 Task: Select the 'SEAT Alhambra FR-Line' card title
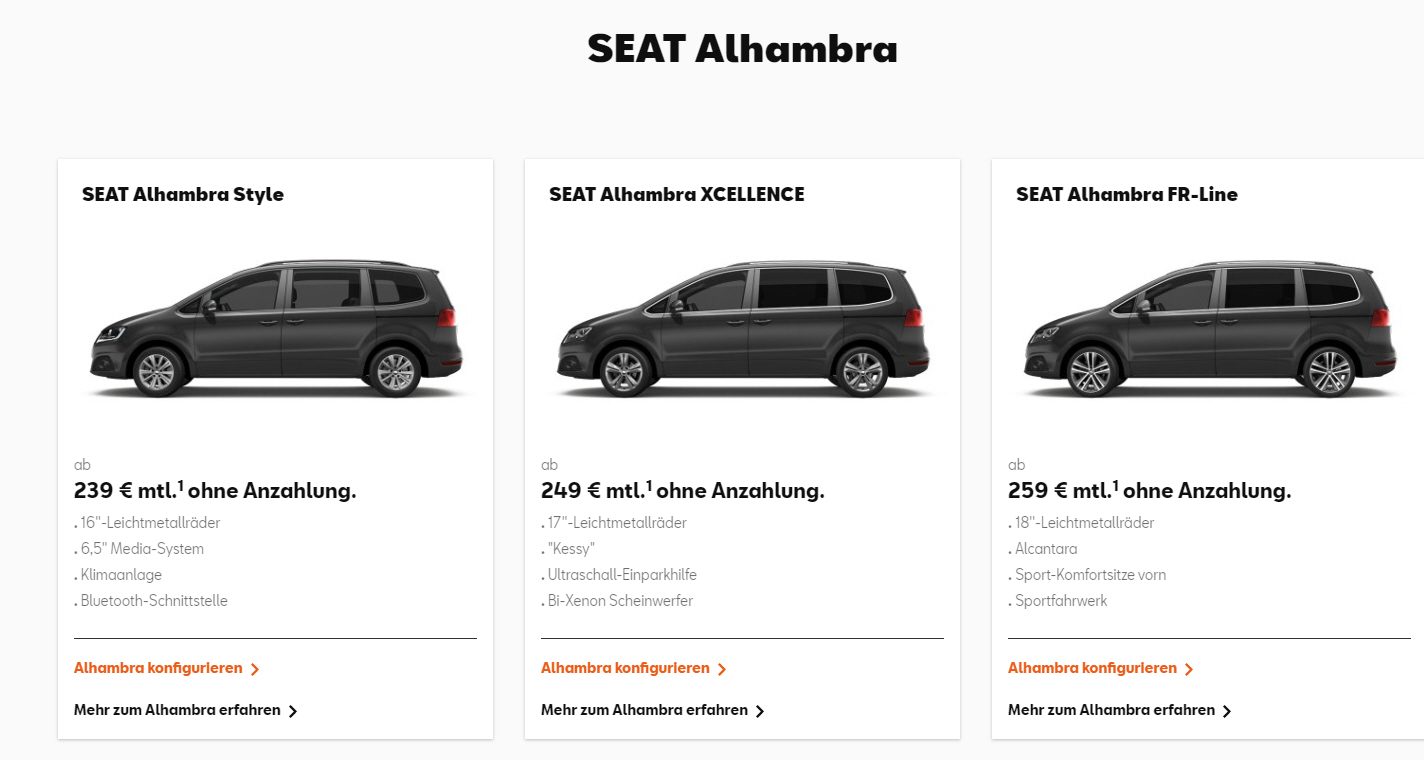1127,195
